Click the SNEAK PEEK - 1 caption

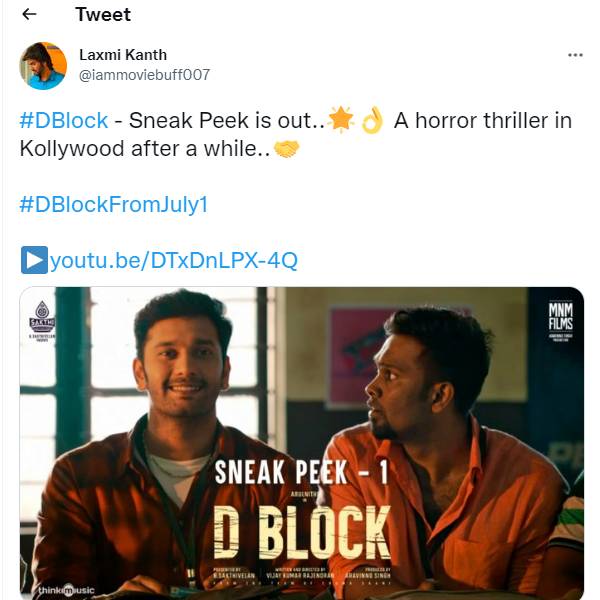pyautogui.click(x=301, y=472)
